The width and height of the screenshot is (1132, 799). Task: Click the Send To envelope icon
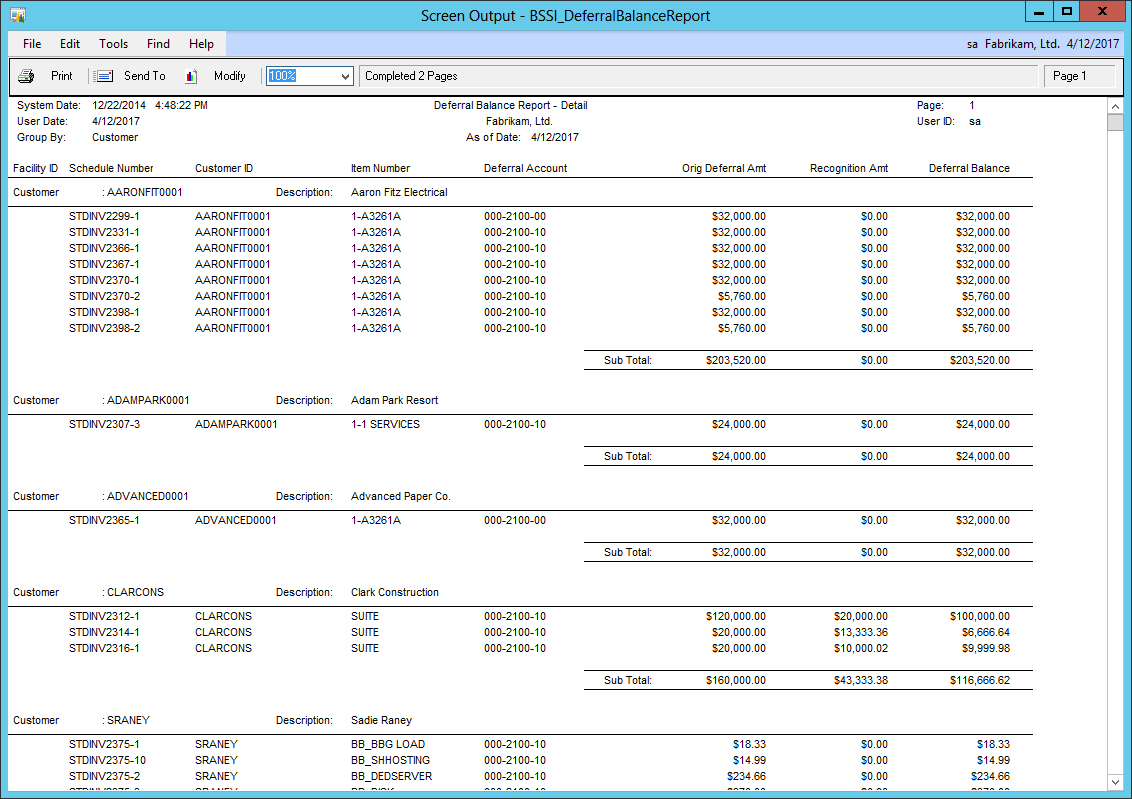[x=103, y=76]
